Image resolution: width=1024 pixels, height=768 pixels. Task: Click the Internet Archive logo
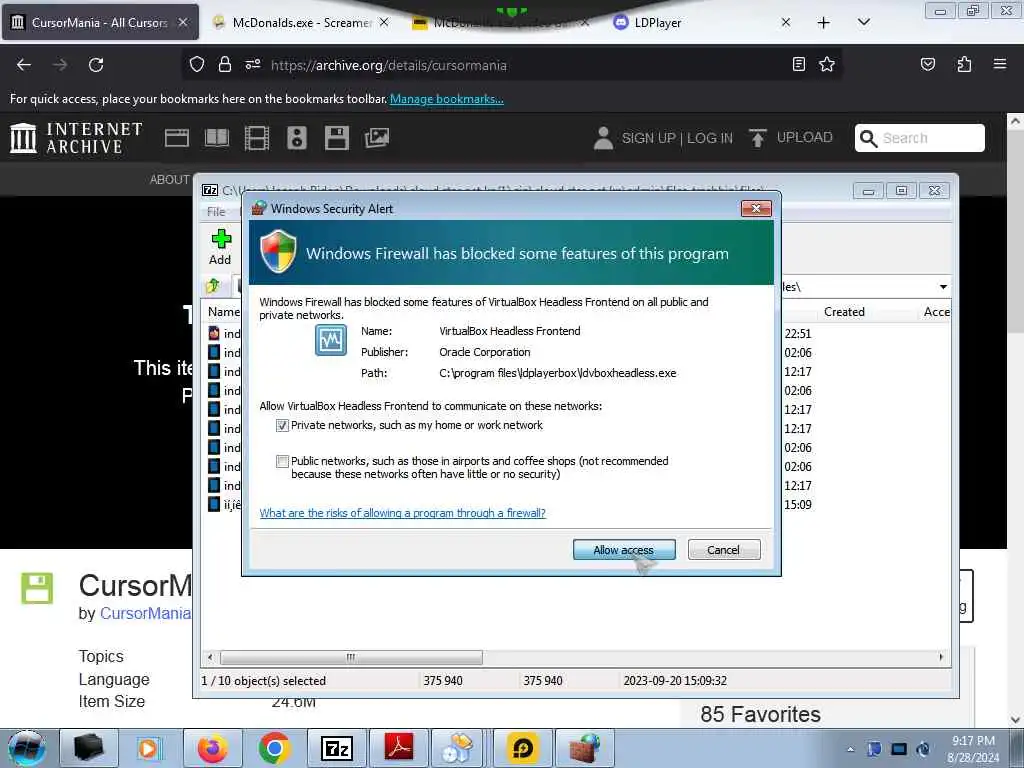point(76,138)
